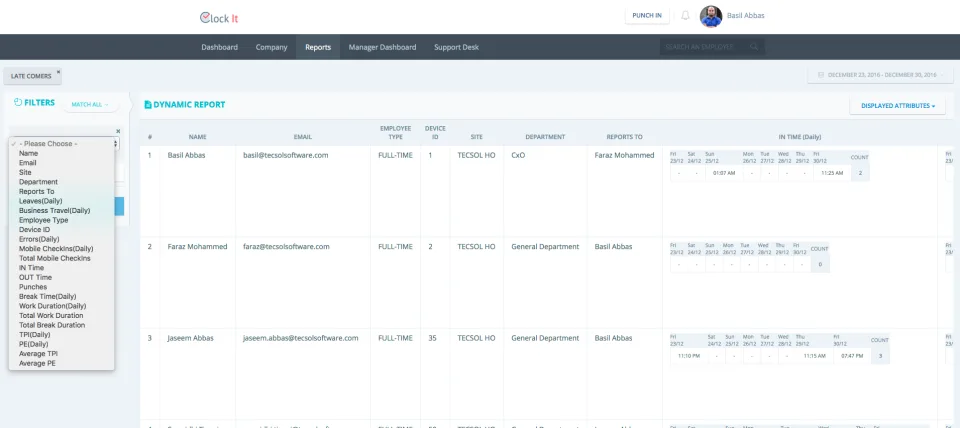Viewport: 960px width, 428px height.
Task: Choose Punches filter option
Action: pyautogui.click(x=61, y=287)
